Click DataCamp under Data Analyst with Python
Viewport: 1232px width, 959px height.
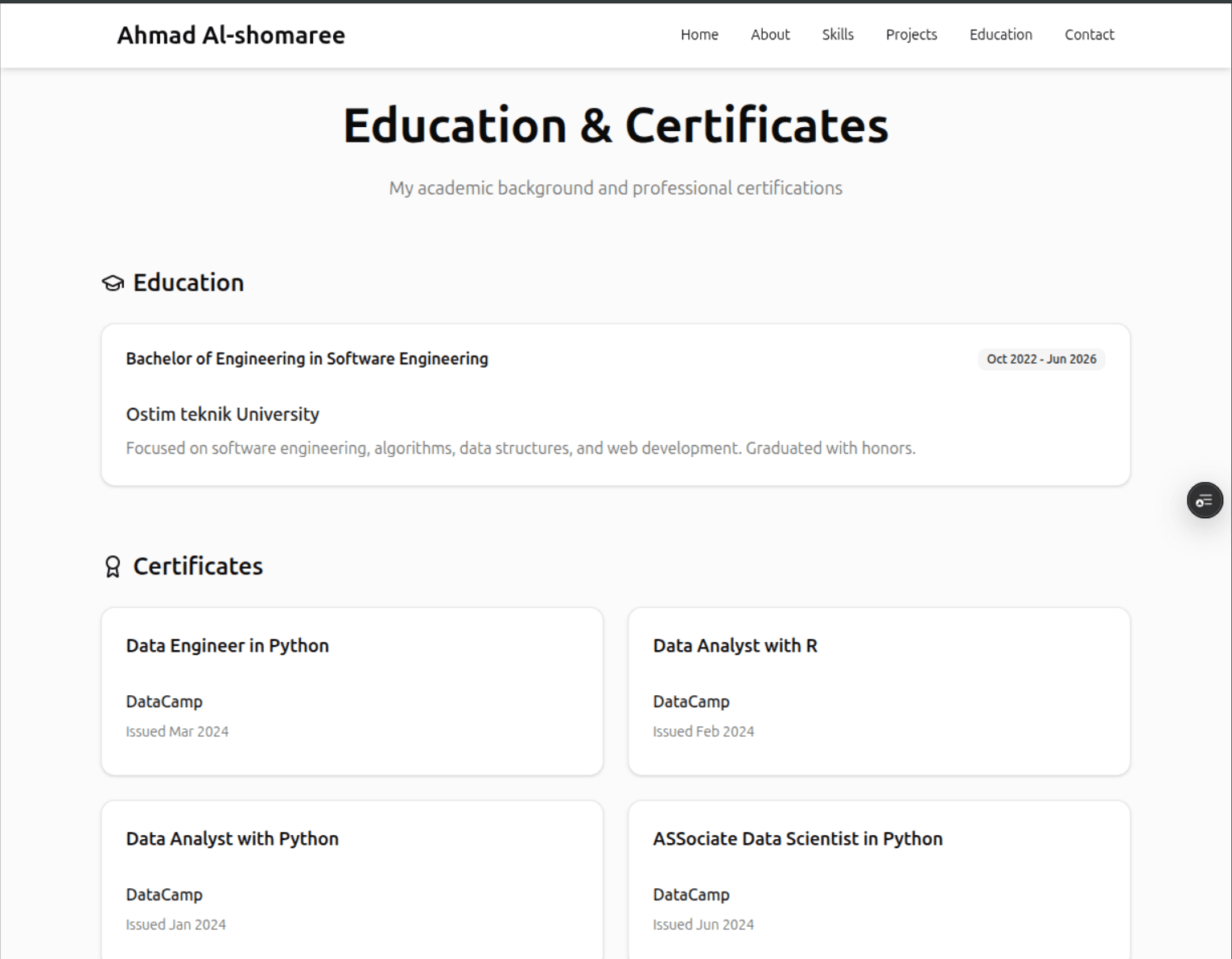164,895
